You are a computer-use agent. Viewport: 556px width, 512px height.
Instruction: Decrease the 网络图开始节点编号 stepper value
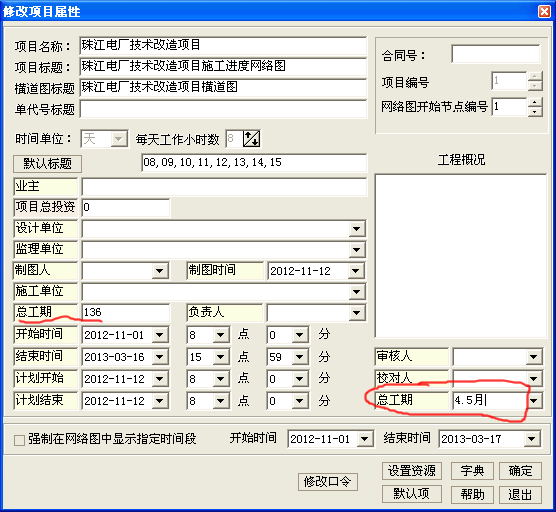(x=535, y=111)
